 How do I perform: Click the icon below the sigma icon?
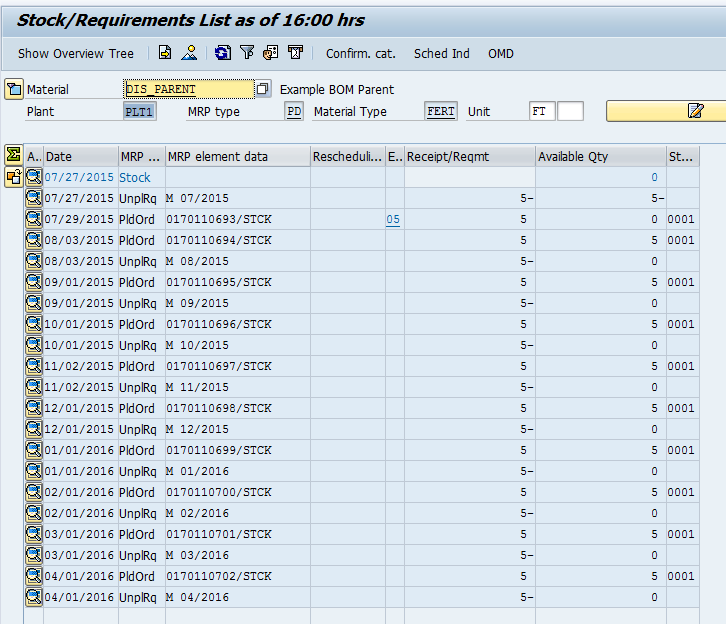pyautogui.click(x=13, y=177)
